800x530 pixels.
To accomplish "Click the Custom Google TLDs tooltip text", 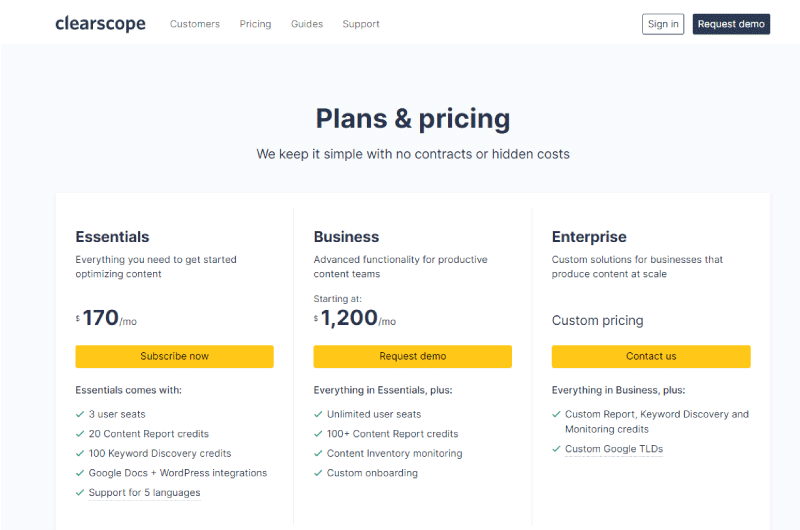I will pyautogui.click(x=614, y=449).
